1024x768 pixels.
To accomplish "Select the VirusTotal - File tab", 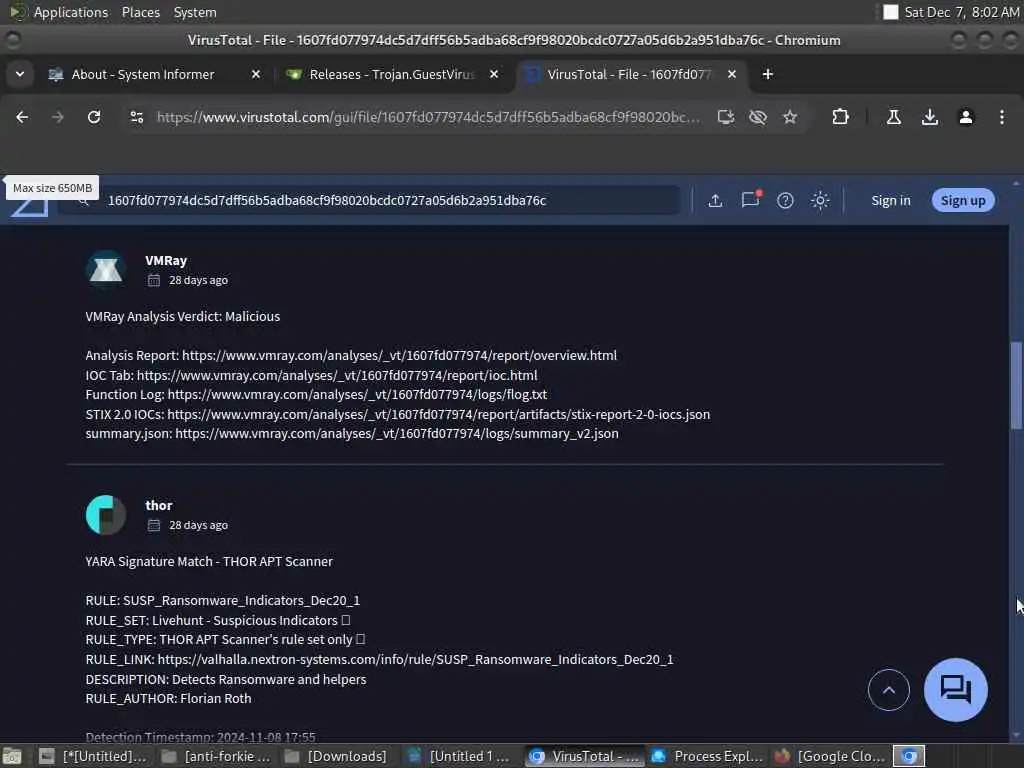I will pyautogui.click(x=629, y=74).
